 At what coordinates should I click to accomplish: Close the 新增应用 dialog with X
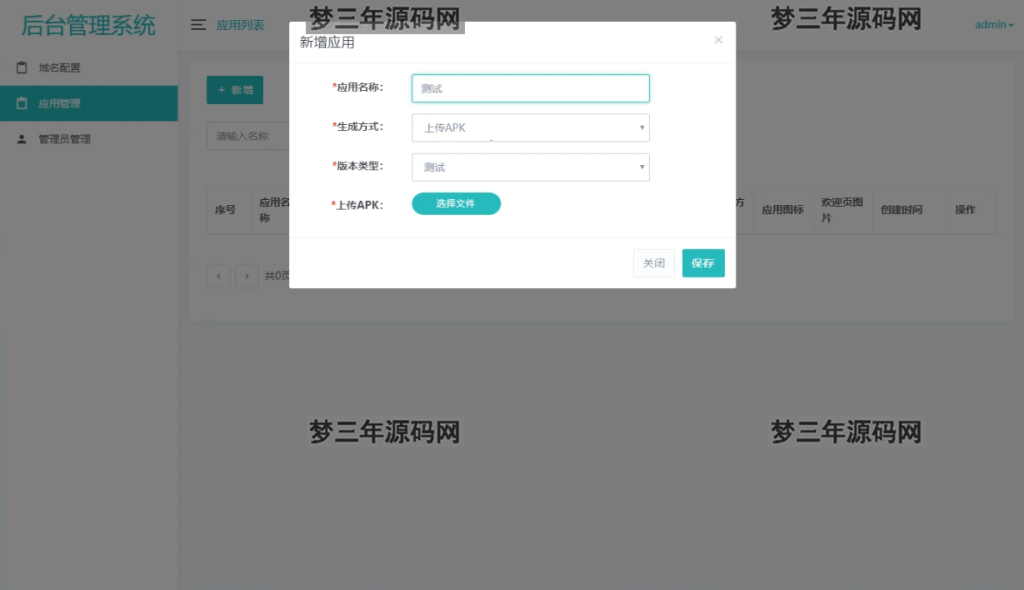click(x=718, y=40)
